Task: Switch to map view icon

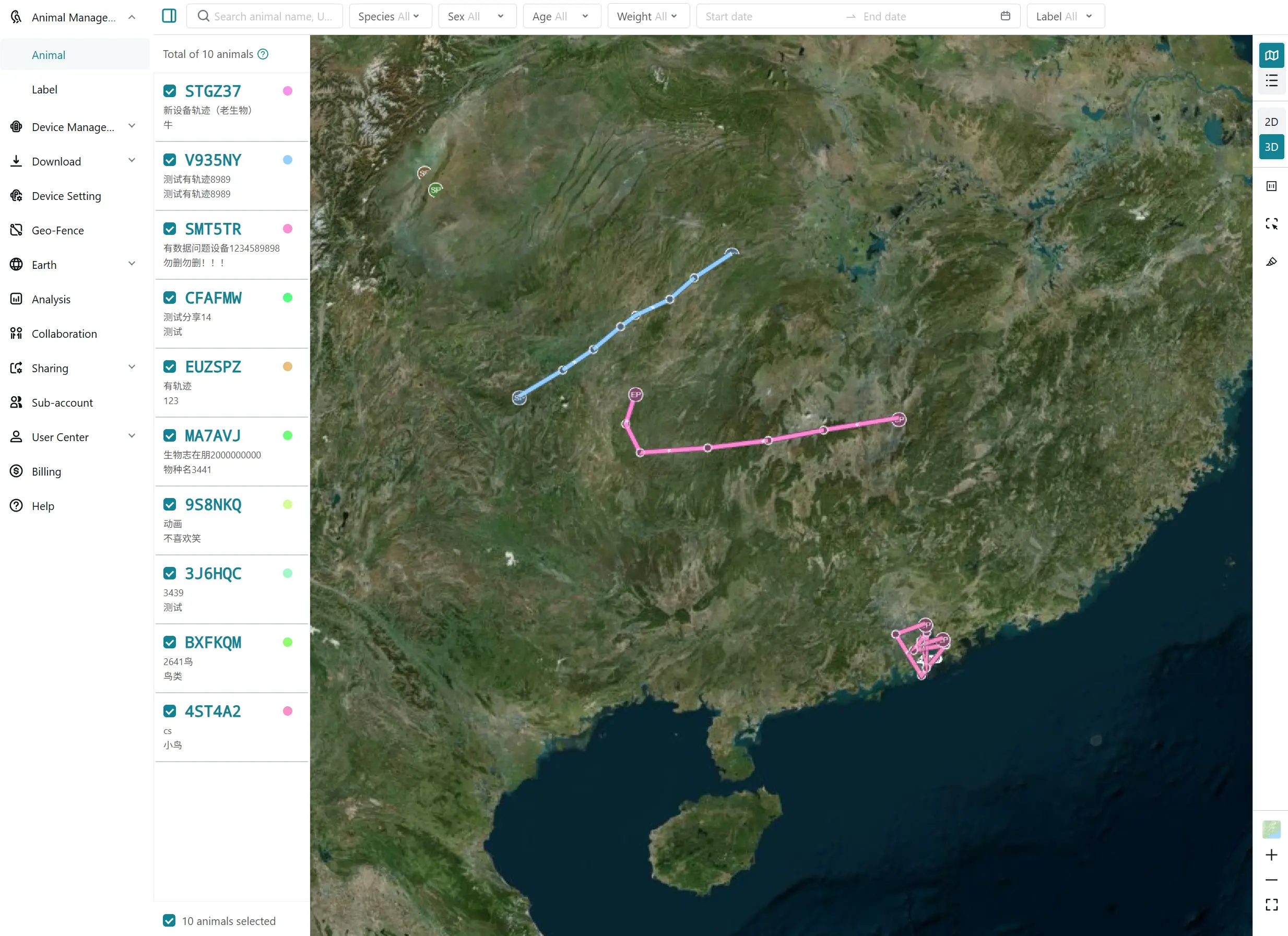Action: [x=1271, y=55]
